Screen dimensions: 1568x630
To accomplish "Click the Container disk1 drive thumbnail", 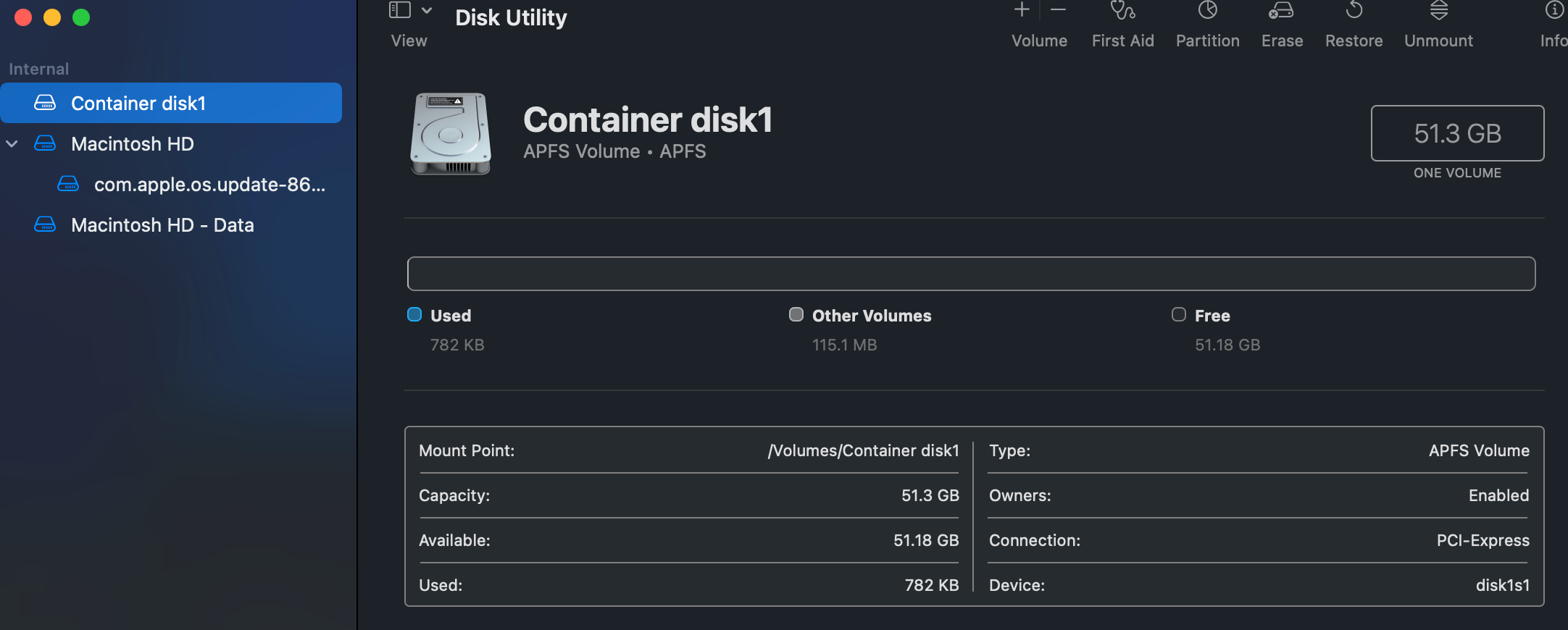I will point(450,134).
